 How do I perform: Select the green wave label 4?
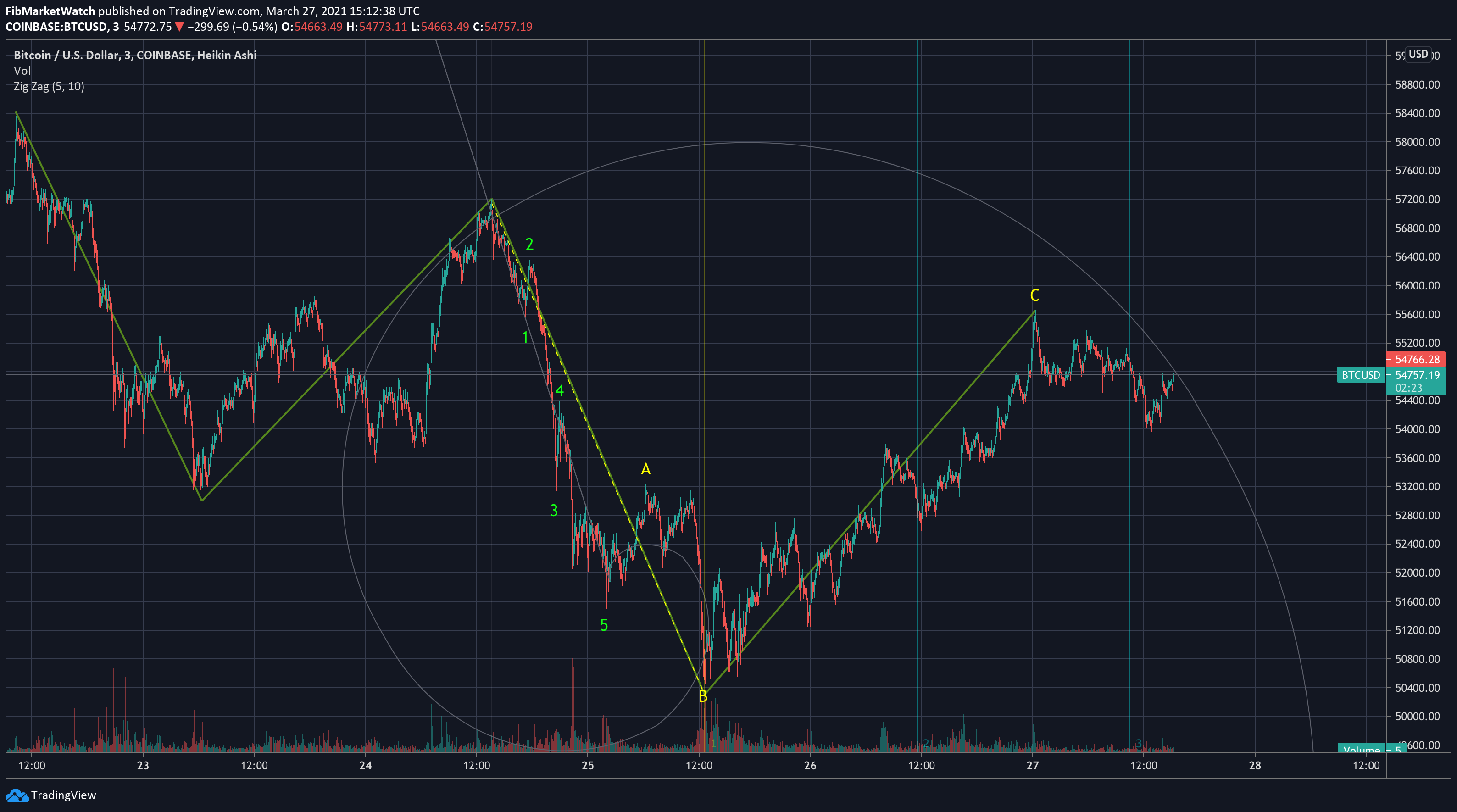tap(559, 390)
